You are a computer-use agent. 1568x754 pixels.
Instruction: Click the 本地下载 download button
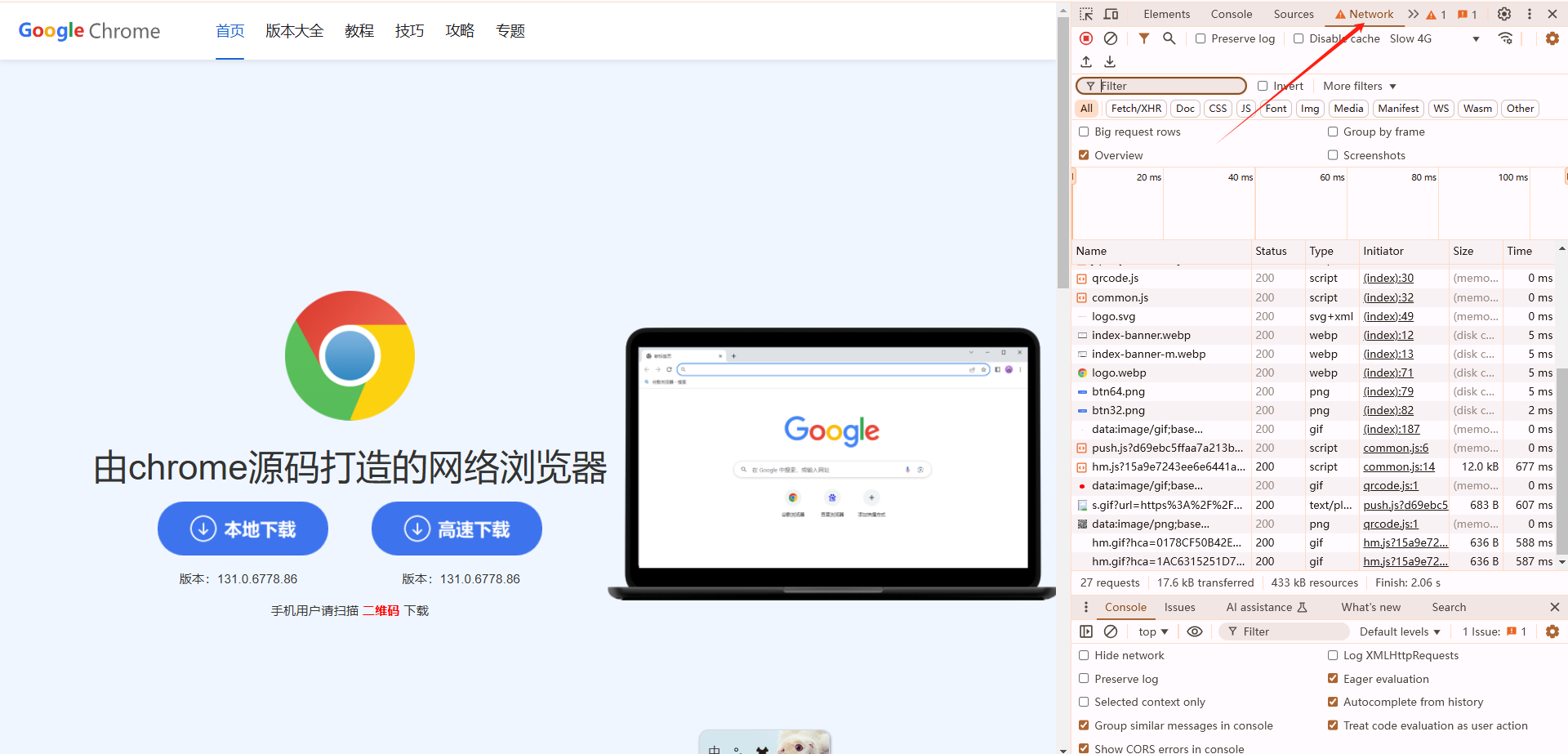(x=243, y=529)
